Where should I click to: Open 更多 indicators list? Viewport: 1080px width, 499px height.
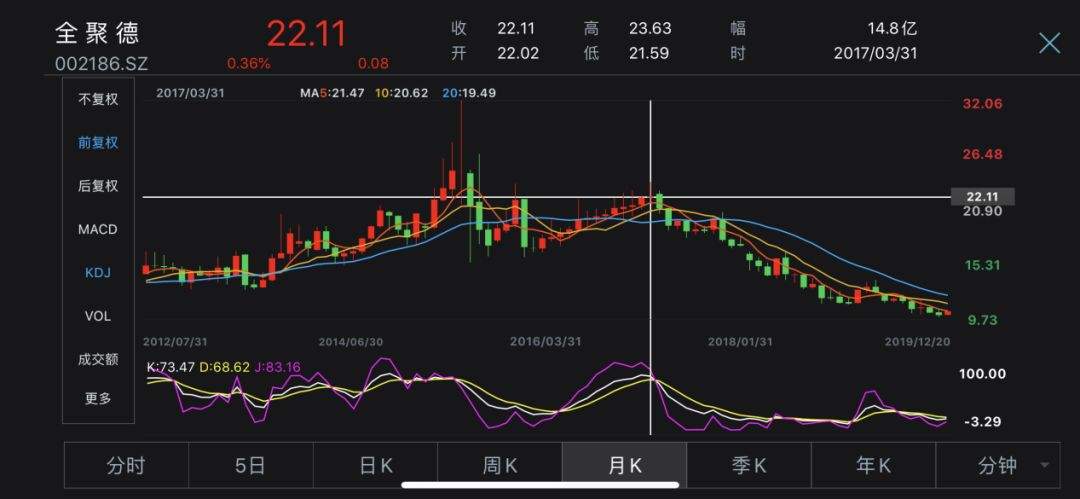(x=98, y=398)
